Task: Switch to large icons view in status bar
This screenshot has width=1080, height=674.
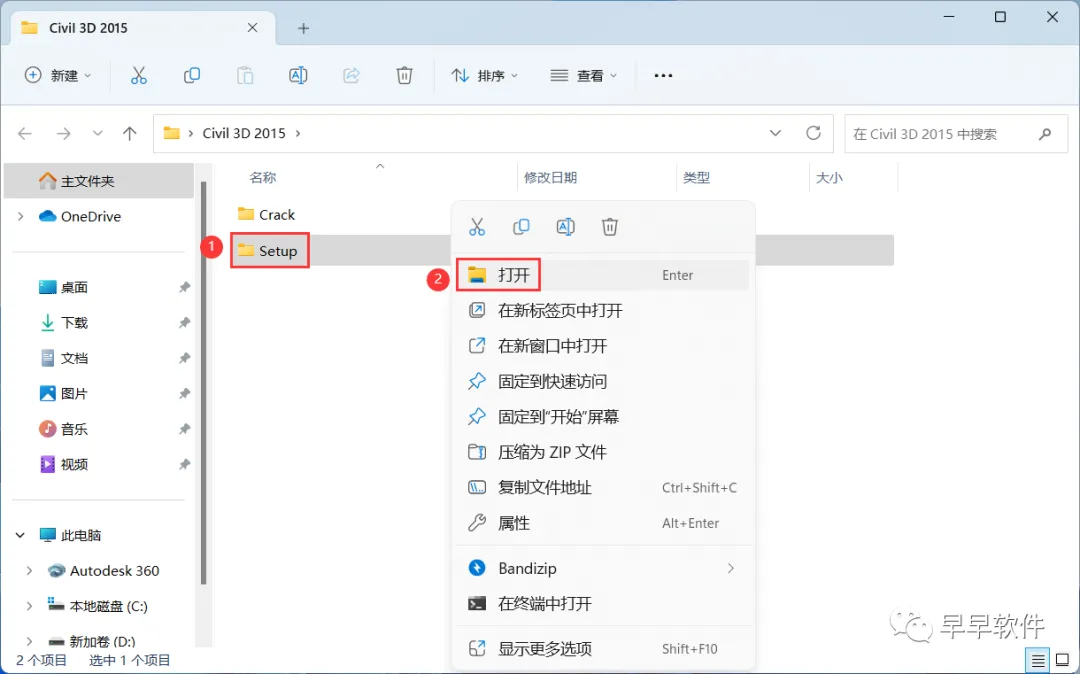Action: [1063, 660]
